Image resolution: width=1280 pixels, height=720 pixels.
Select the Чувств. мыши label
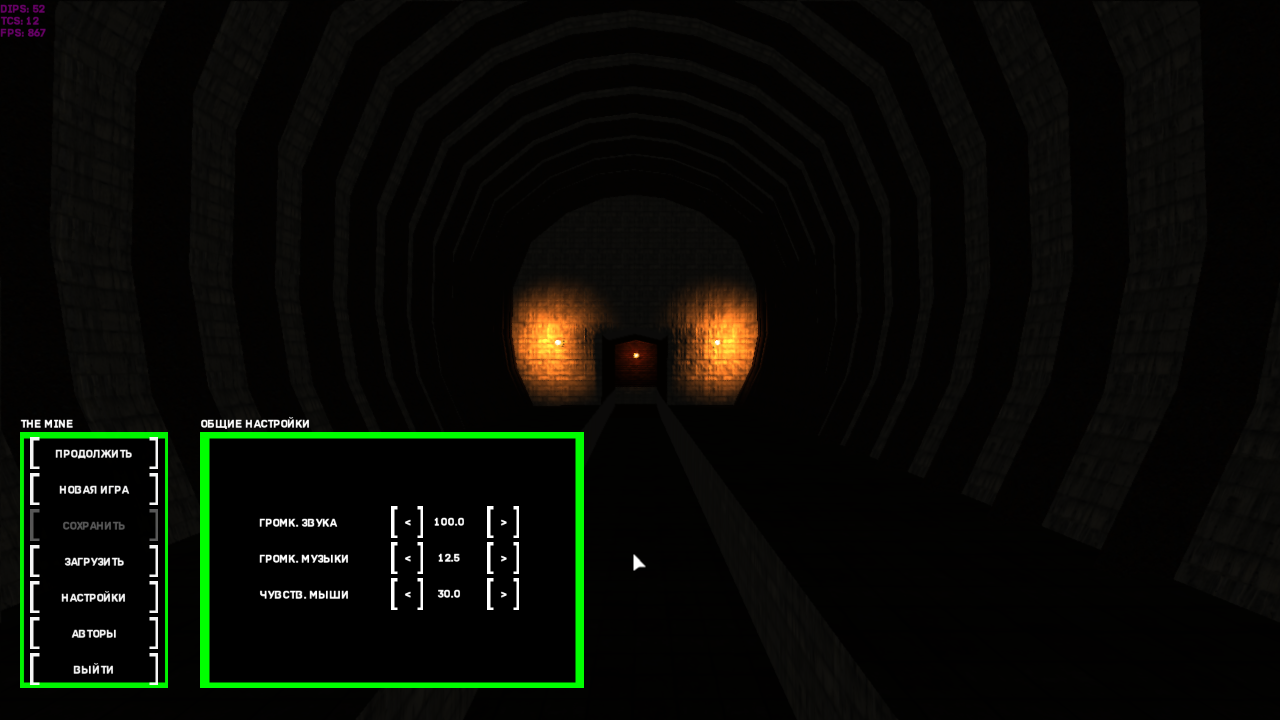tap(304, 594)
